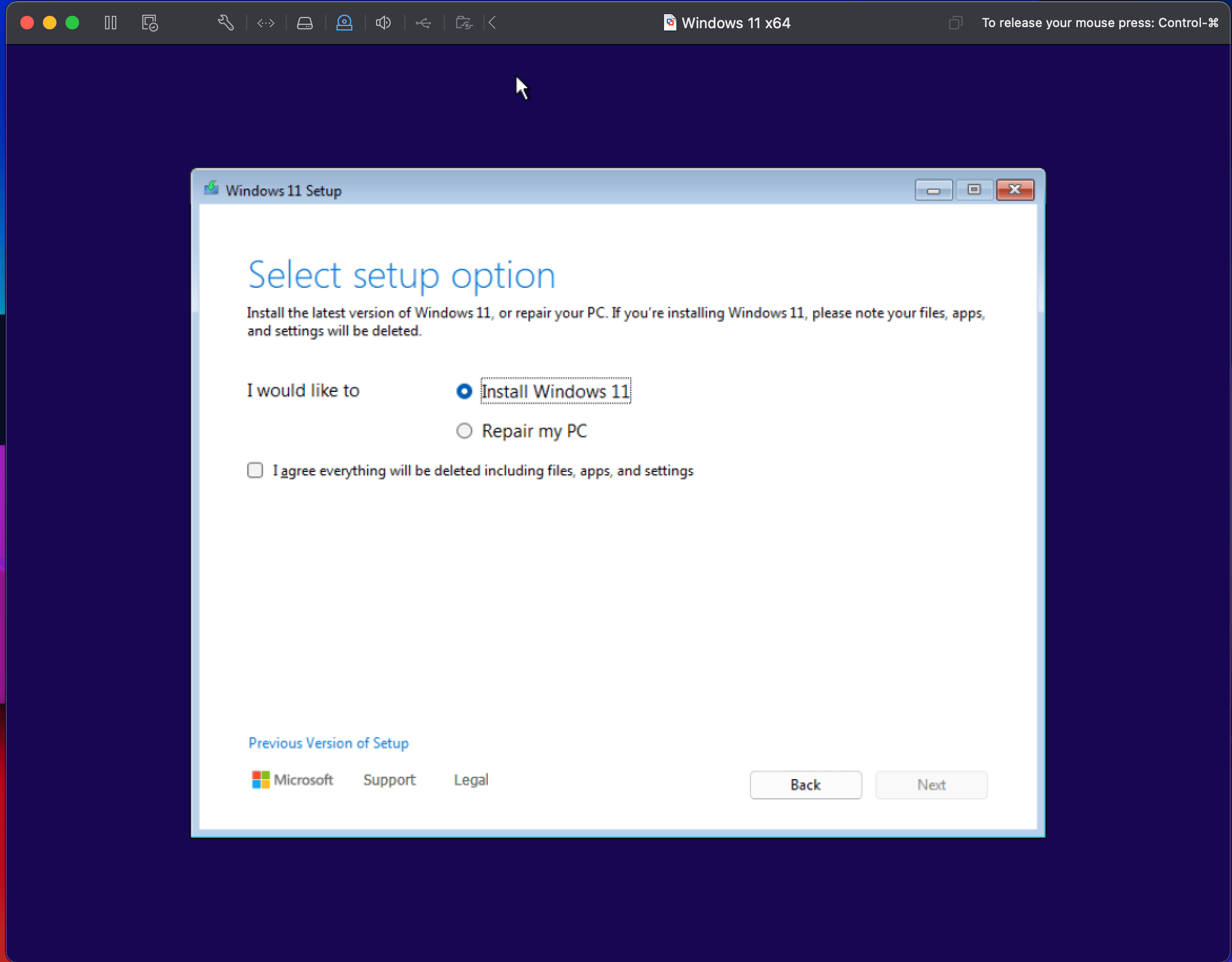The height and width of the screenshot is (962, 1232).
Task: Open VM settings wrench icon
Action: (x=226, y=23)
